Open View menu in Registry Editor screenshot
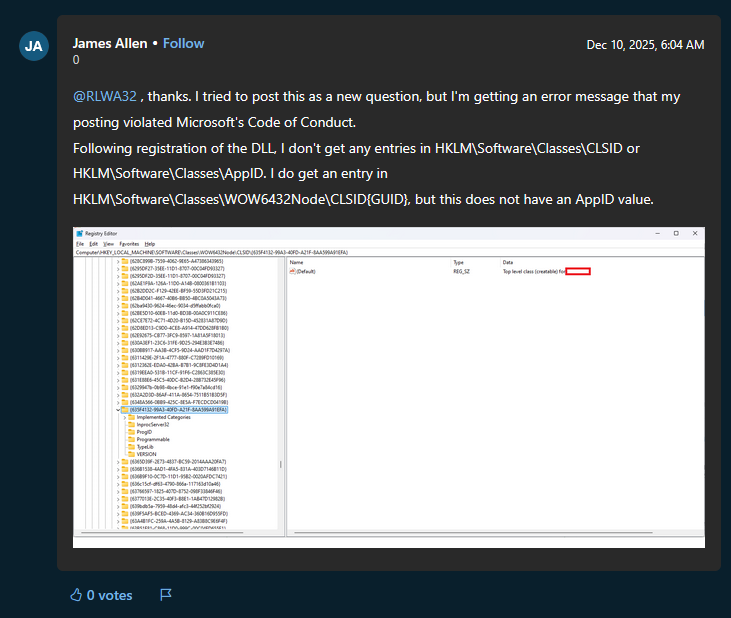 [x=109, y=244]
